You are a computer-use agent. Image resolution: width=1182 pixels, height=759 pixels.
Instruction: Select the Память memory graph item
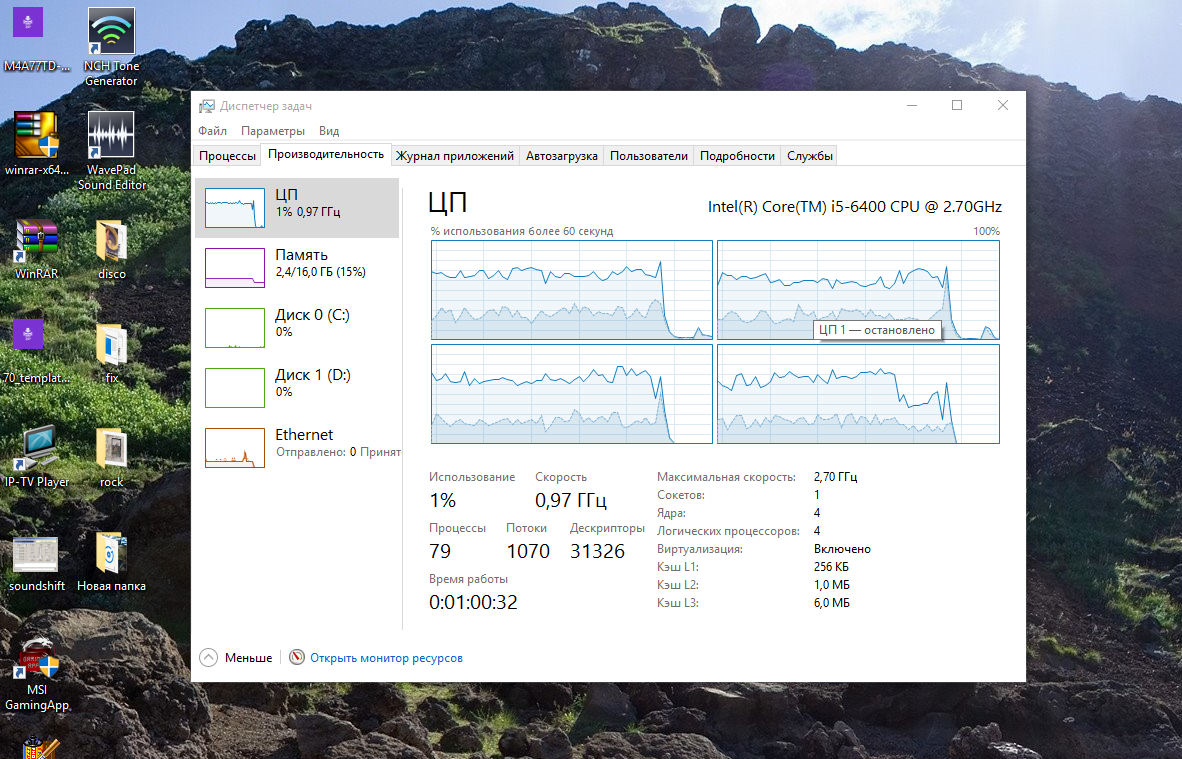click(235, 268)
